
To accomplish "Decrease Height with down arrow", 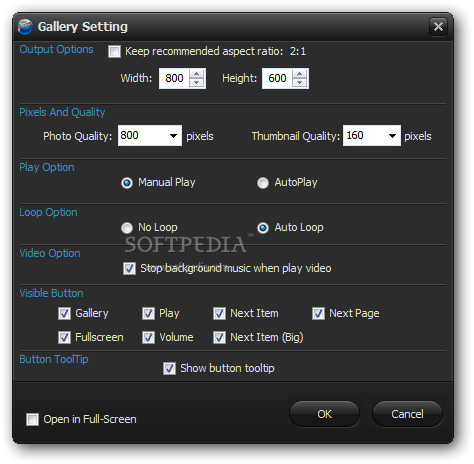I will (300, 83).
